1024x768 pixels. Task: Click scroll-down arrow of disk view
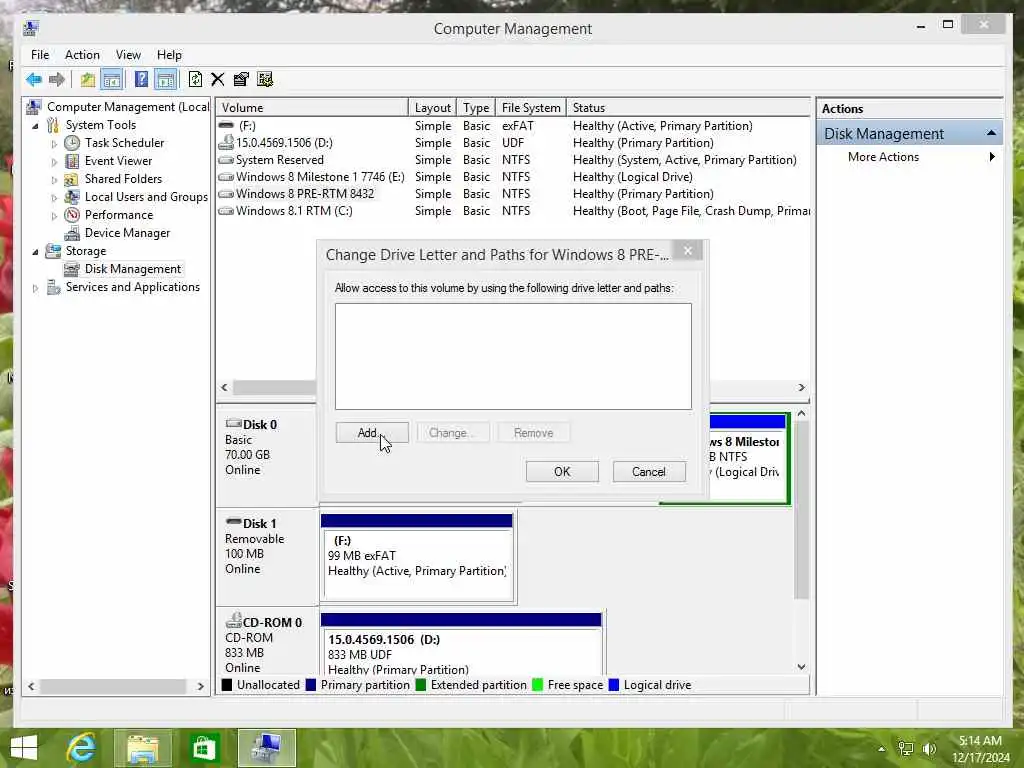(x=801, y=667)
